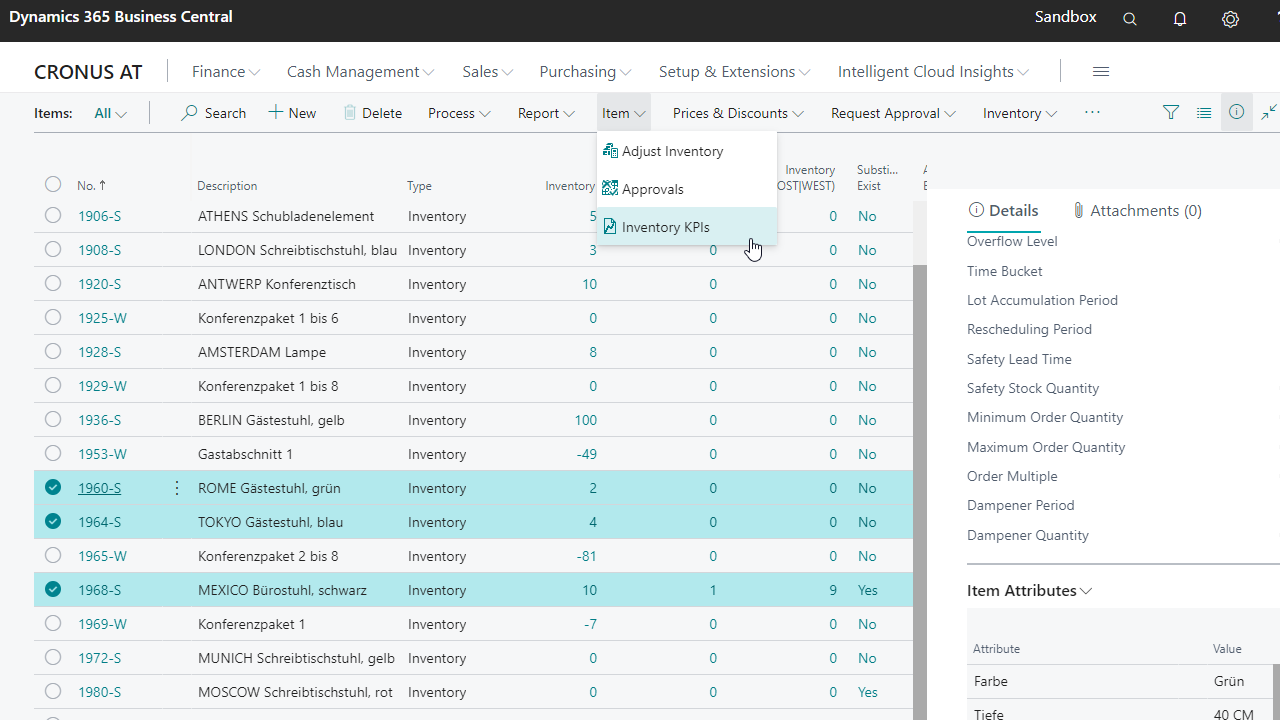Collapse the Item Attributes section

1029,591
